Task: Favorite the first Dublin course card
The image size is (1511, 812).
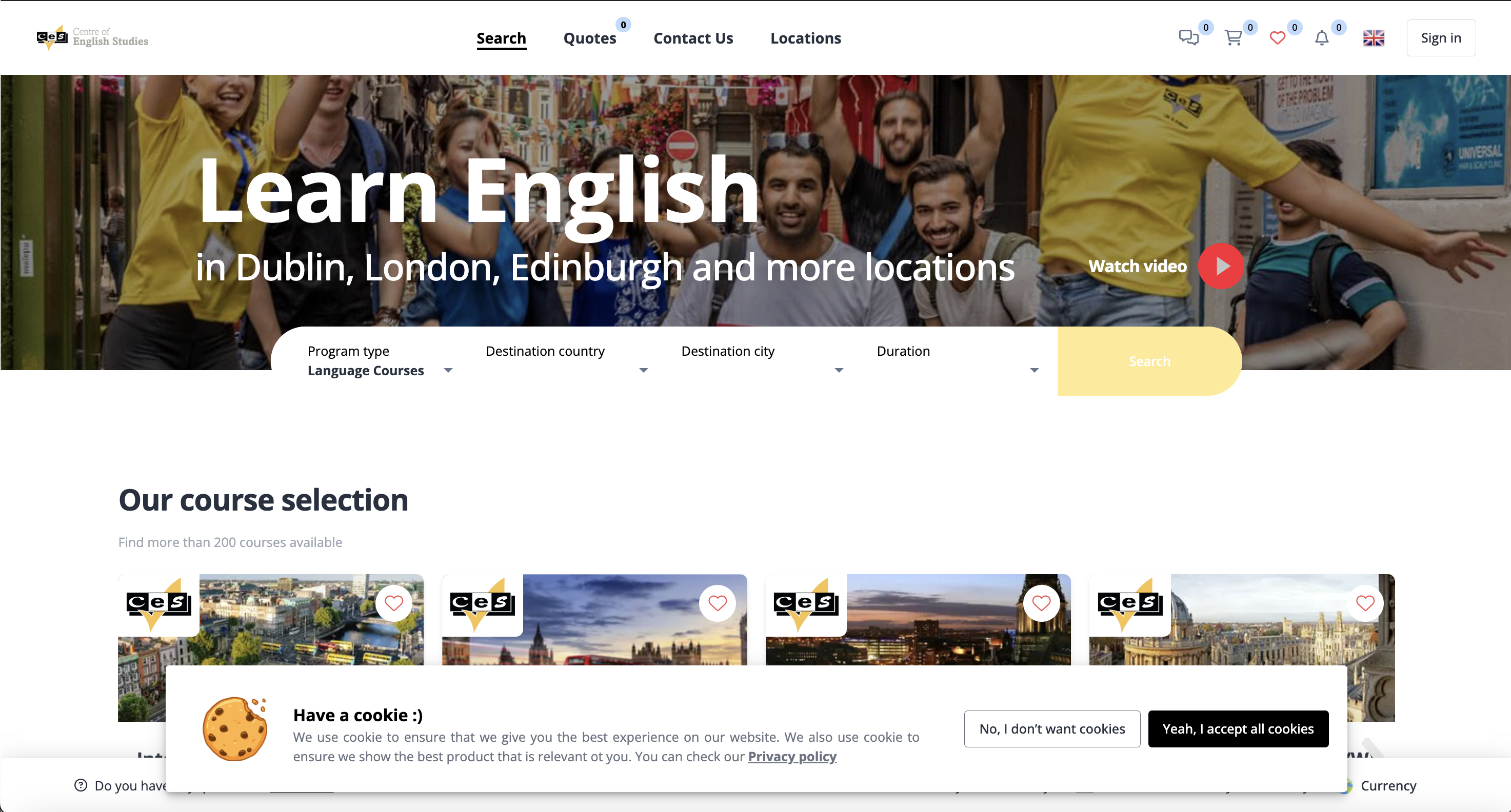Action: [x=393, y=603]
